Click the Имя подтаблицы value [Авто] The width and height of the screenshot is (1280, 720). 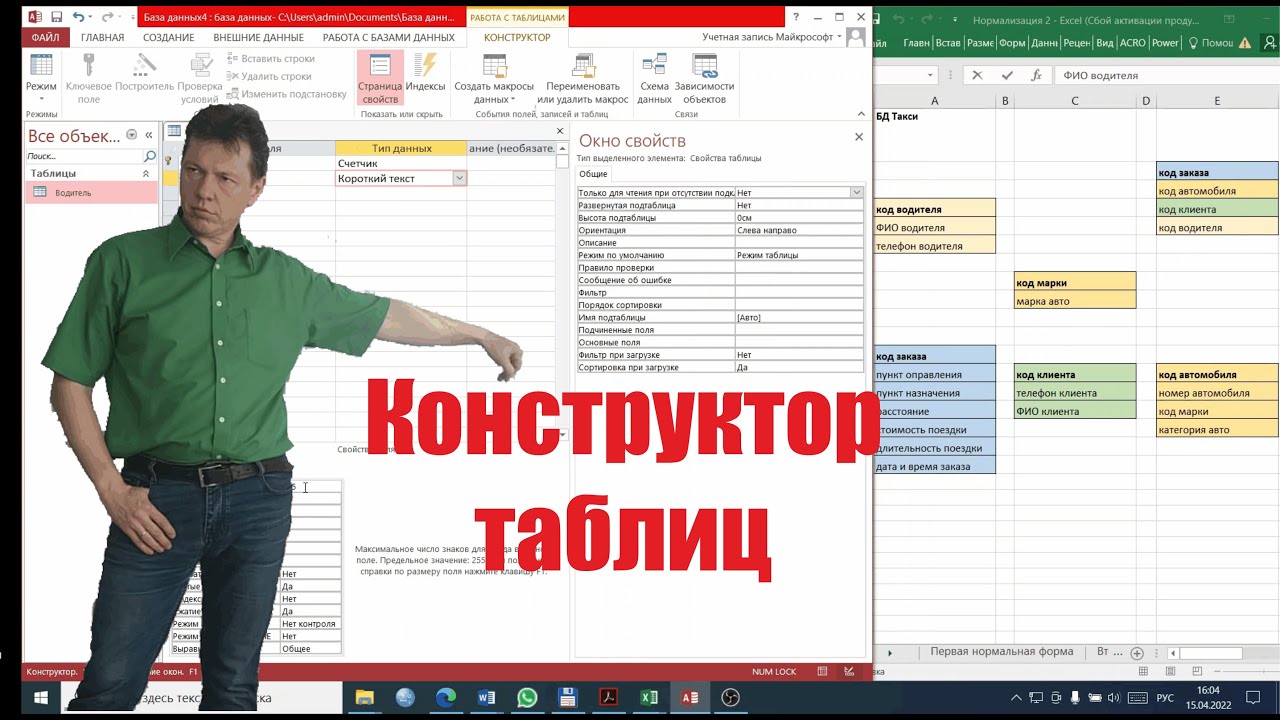tap(799, 317)
